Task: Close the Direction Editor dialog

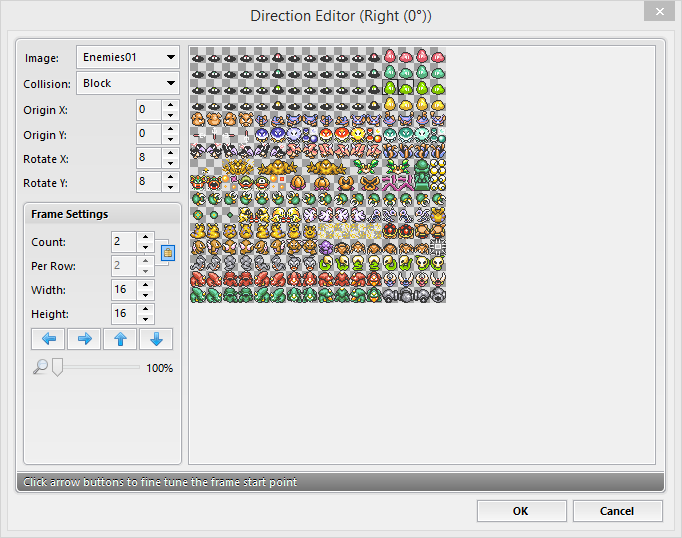Action: pos(659,12)
